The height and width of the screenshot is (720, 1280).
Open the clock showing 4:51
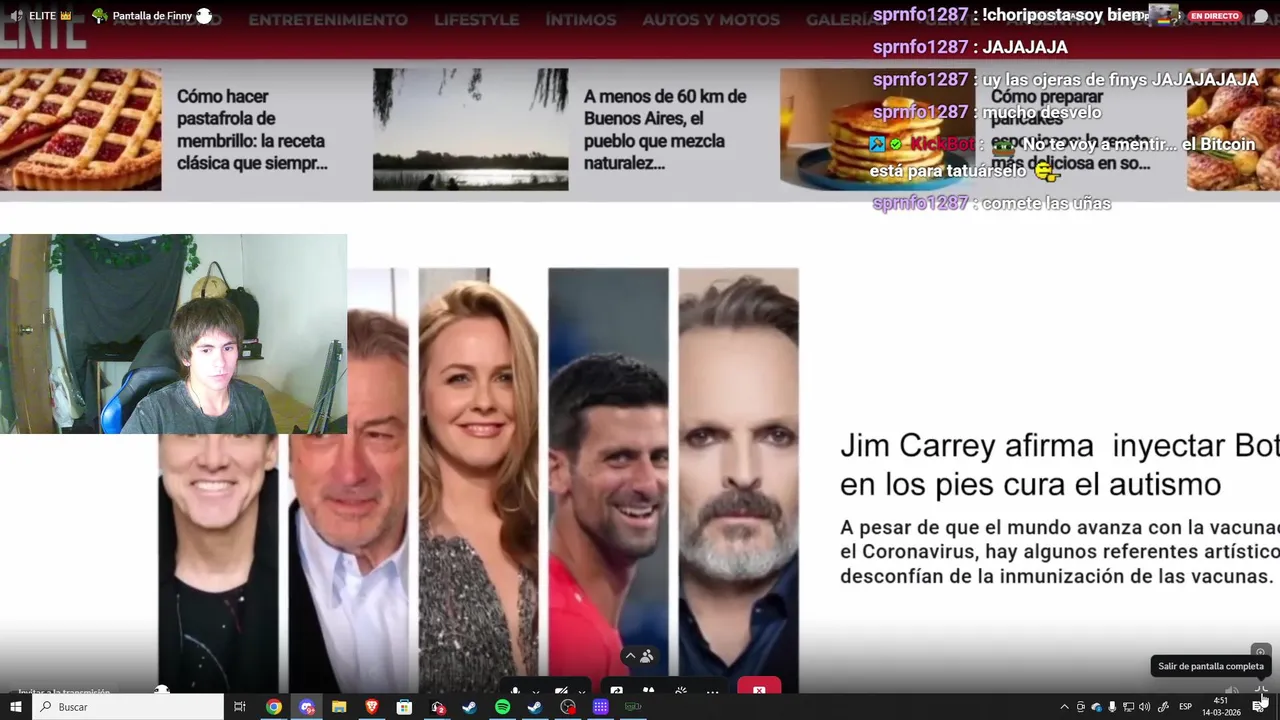1221,707
